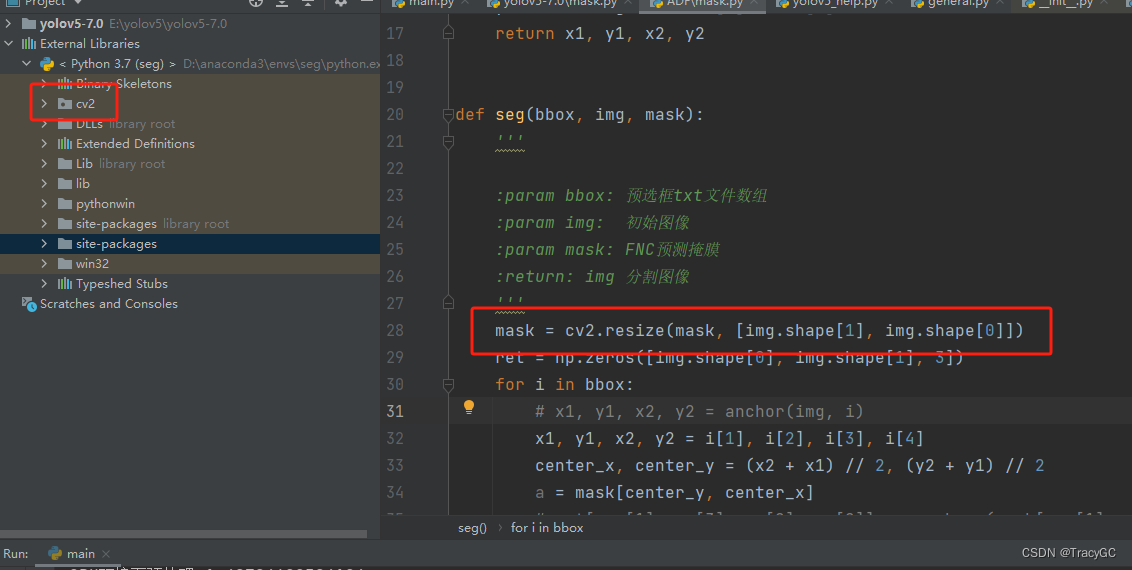This screenshot has height=570, width=1132.
Task: Click the yolov5-7.0 project folder icon
Action: click(29, 24)
